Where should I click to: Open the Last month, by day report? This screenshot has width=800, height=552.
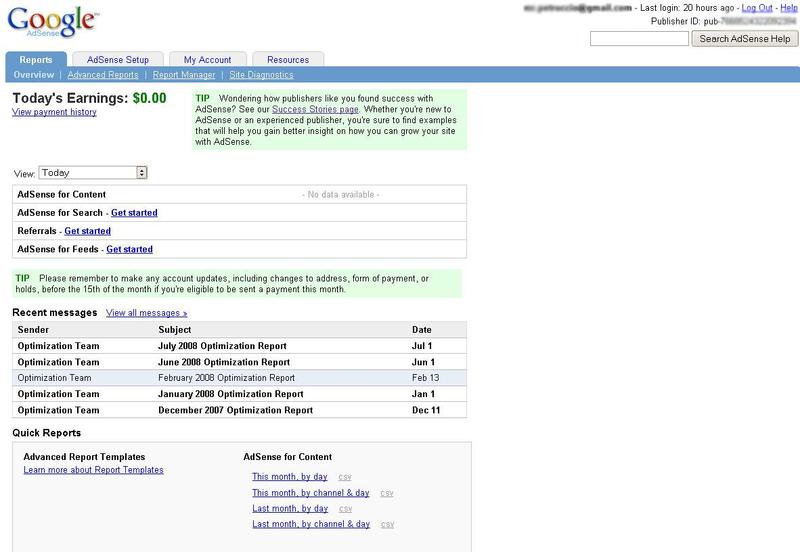click(x=290, y=509)
